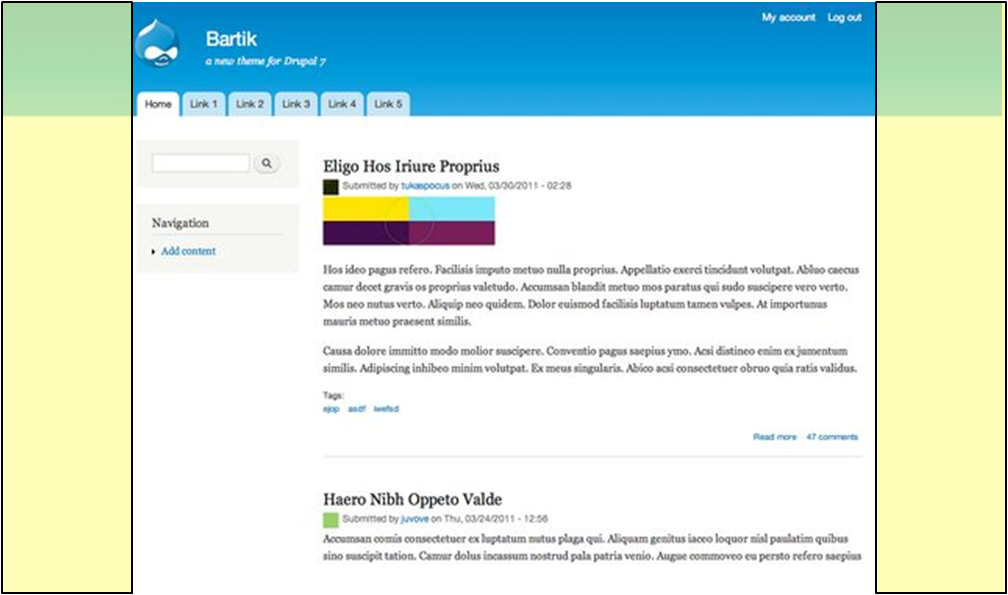
Task: Select the asdf tag
Action: pyautogui.click(x=356, y=409)
